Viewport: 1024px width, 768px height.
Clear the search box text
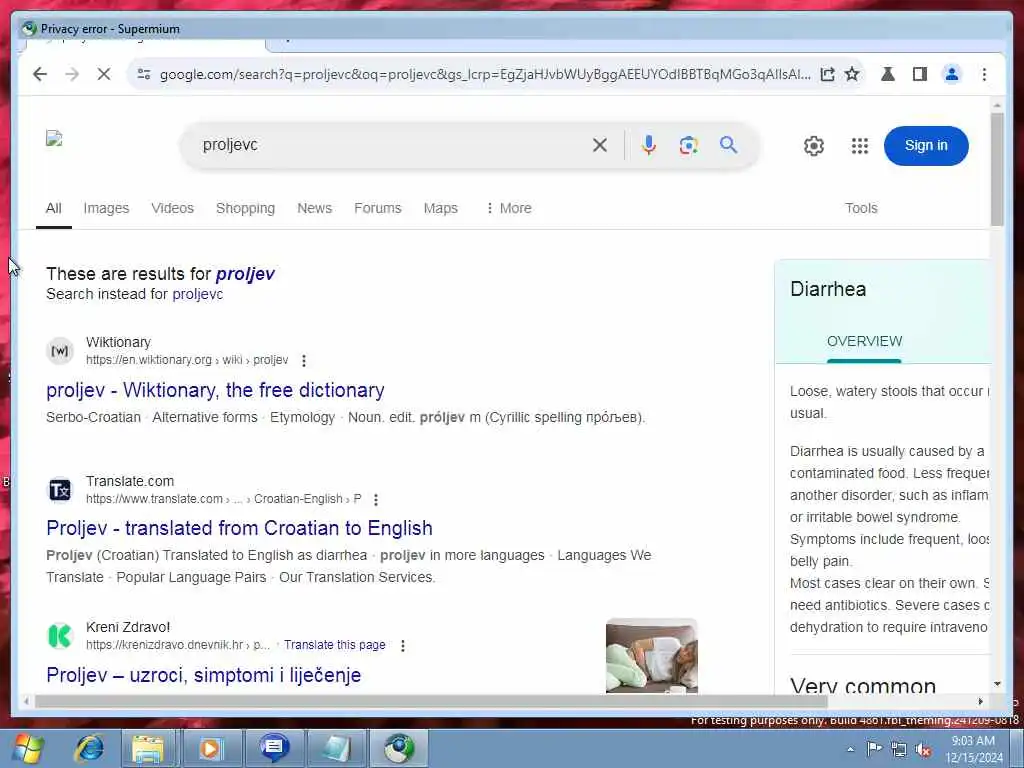tap(600, 145)
